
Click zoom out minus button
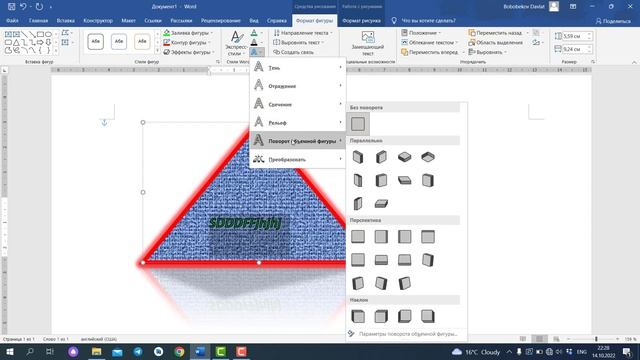tap(568, 339)
